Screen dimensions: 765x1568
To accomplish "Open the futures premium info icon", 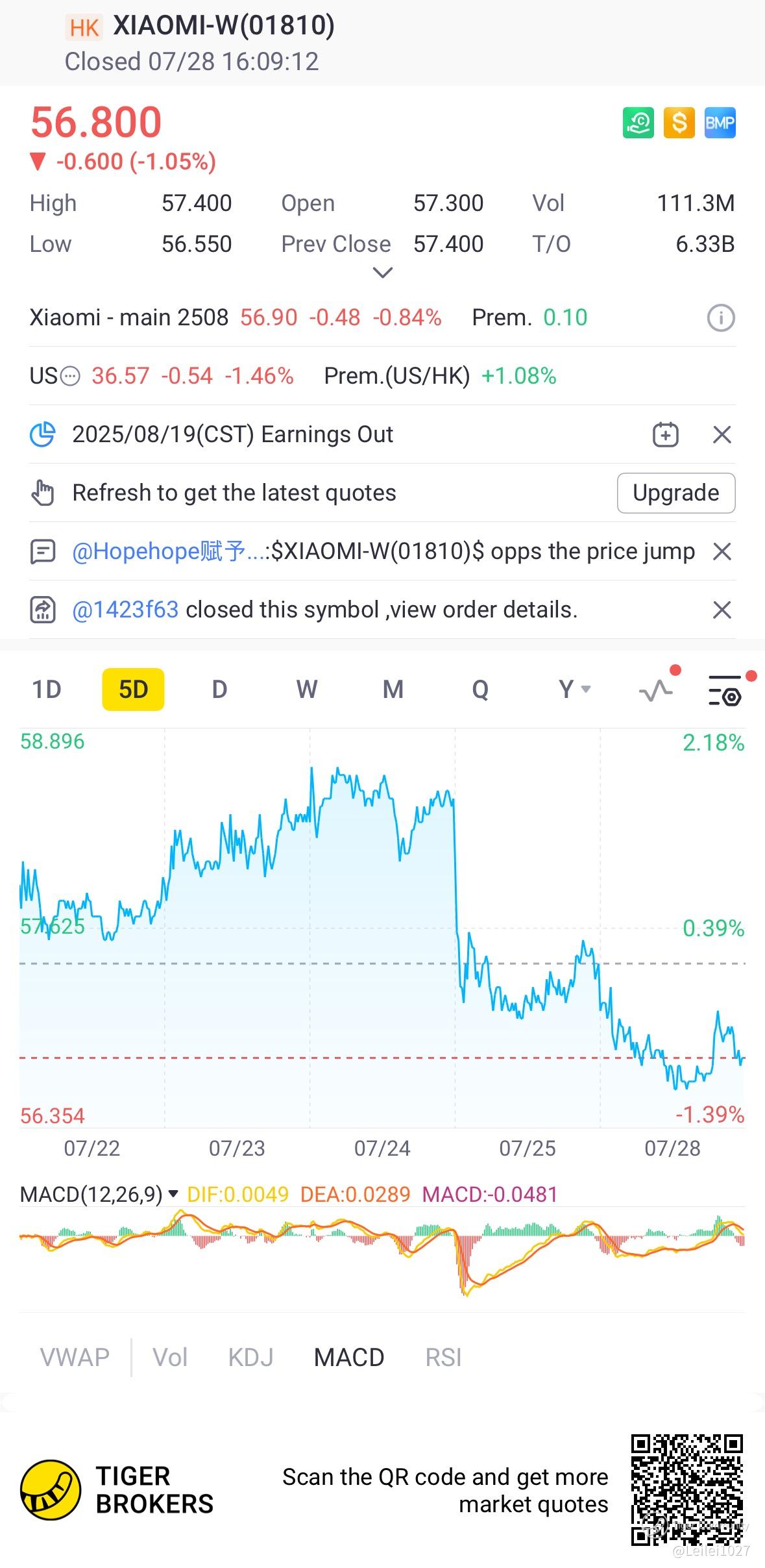I will (720, 318).
